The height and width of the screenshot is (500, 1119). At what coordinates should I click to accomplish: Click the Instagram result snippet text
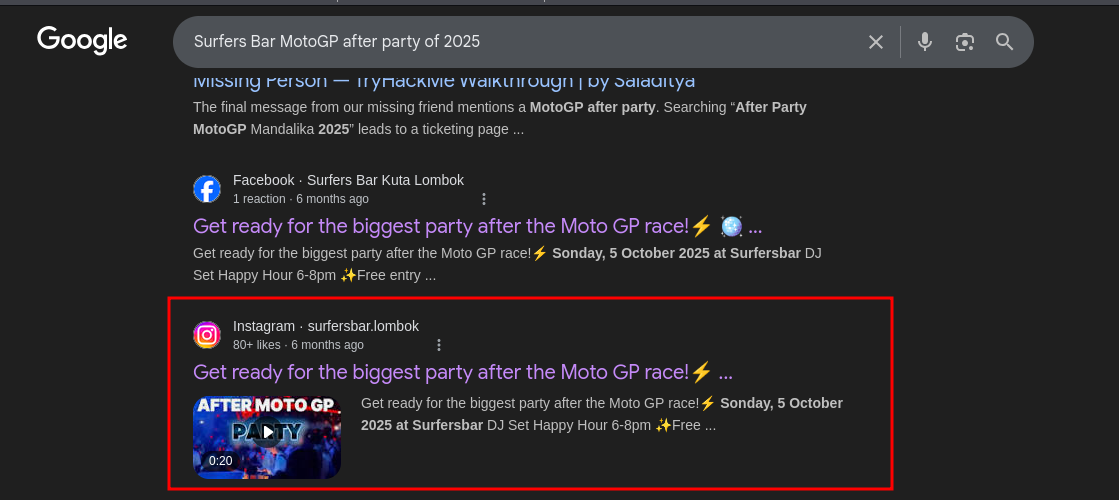(601, 414)
